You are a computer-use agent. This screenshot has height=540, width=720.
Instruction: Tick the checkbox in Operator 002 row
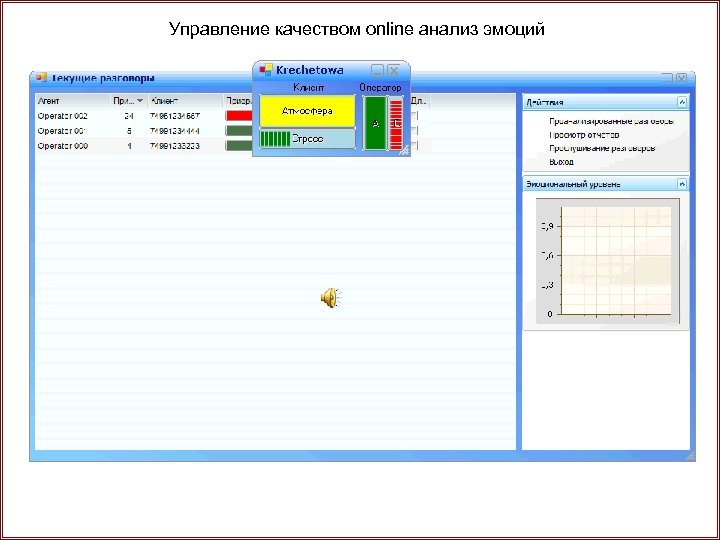[x=415, y=116]
